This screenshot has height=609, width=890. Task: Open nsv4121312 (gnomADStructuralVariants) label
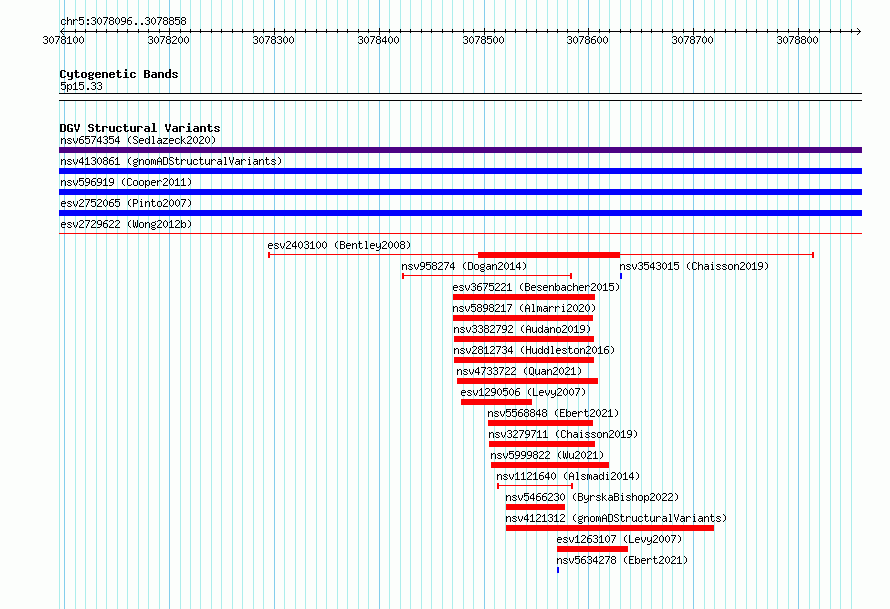[x=616, y=518]
